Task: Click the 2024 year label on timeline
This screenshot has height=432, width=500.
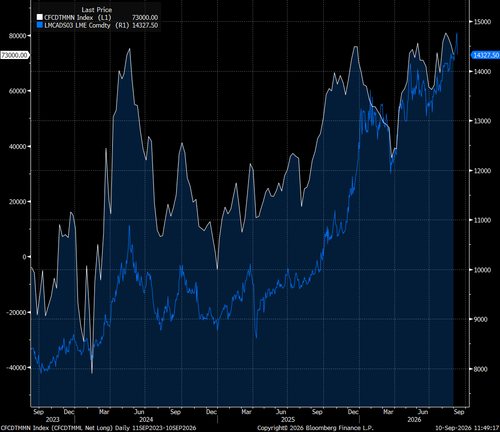Action: [146, 419]
